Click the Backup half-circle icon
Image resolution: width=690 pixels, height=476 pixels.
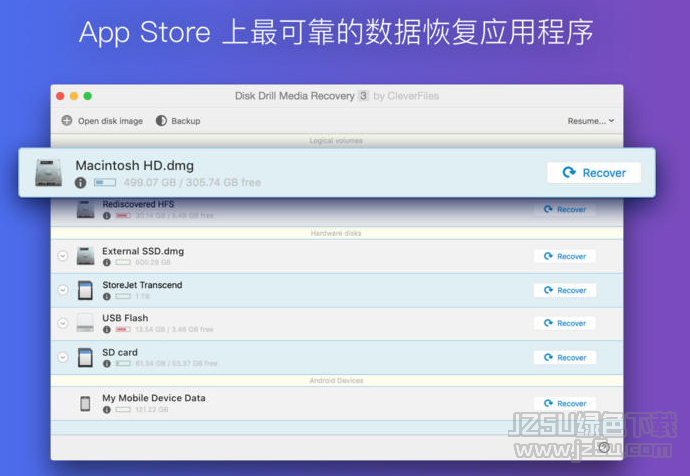click(161, 121)
